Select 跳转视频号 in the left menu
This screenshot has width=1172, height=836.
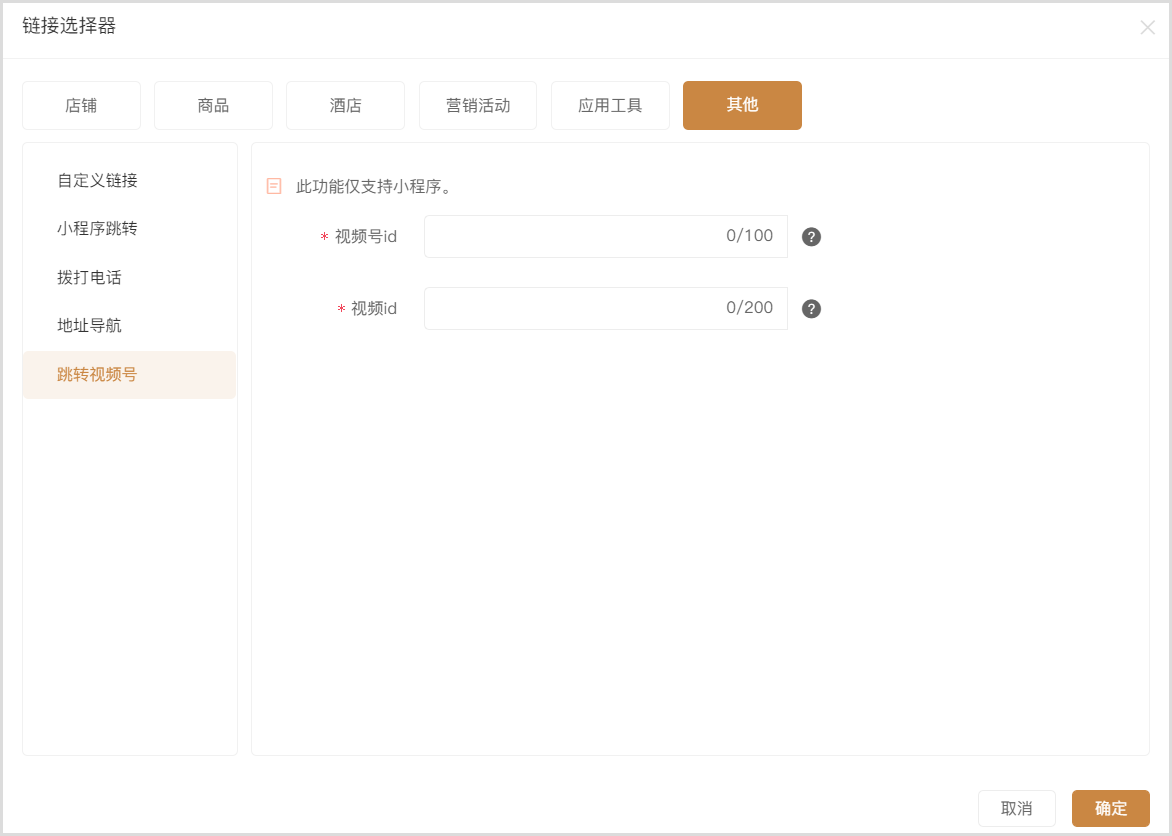98,375
